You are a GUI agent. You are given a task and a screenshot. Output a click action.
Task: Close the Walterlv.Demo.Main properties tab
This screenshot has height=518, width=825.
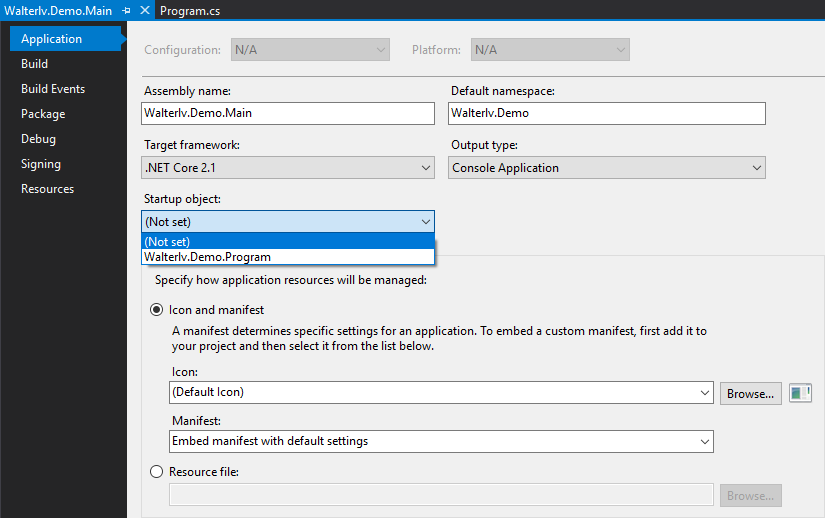(144, 10)
